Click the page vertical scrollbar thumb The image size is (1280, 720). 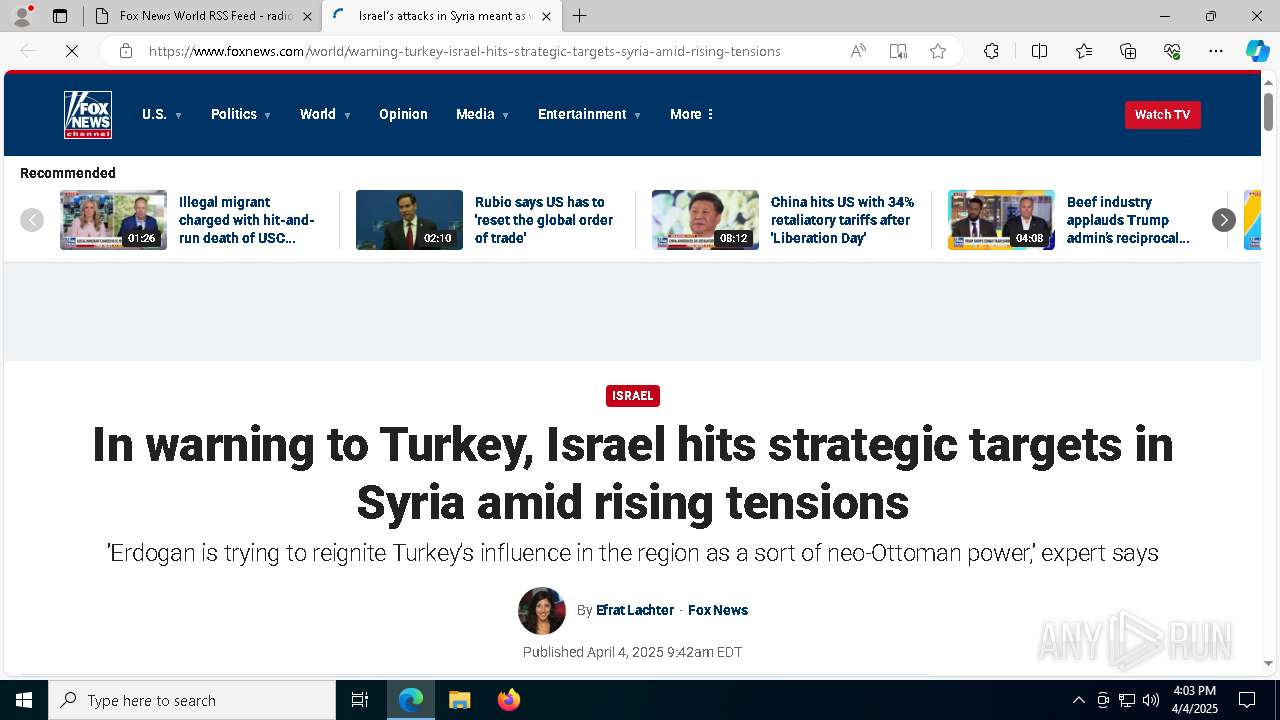pos(1268,110)
